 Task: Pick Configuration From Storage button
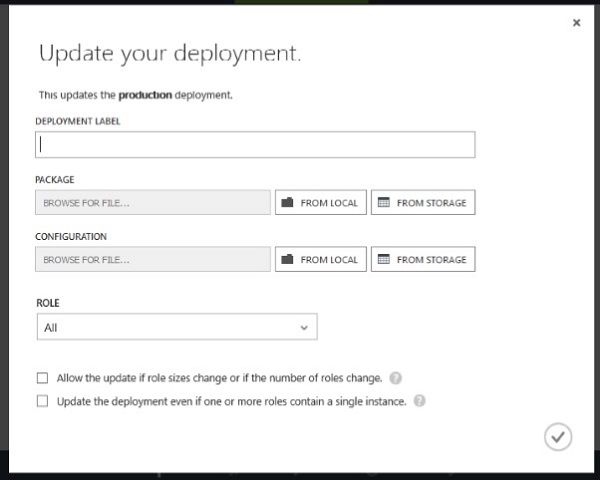pos(423,260)
